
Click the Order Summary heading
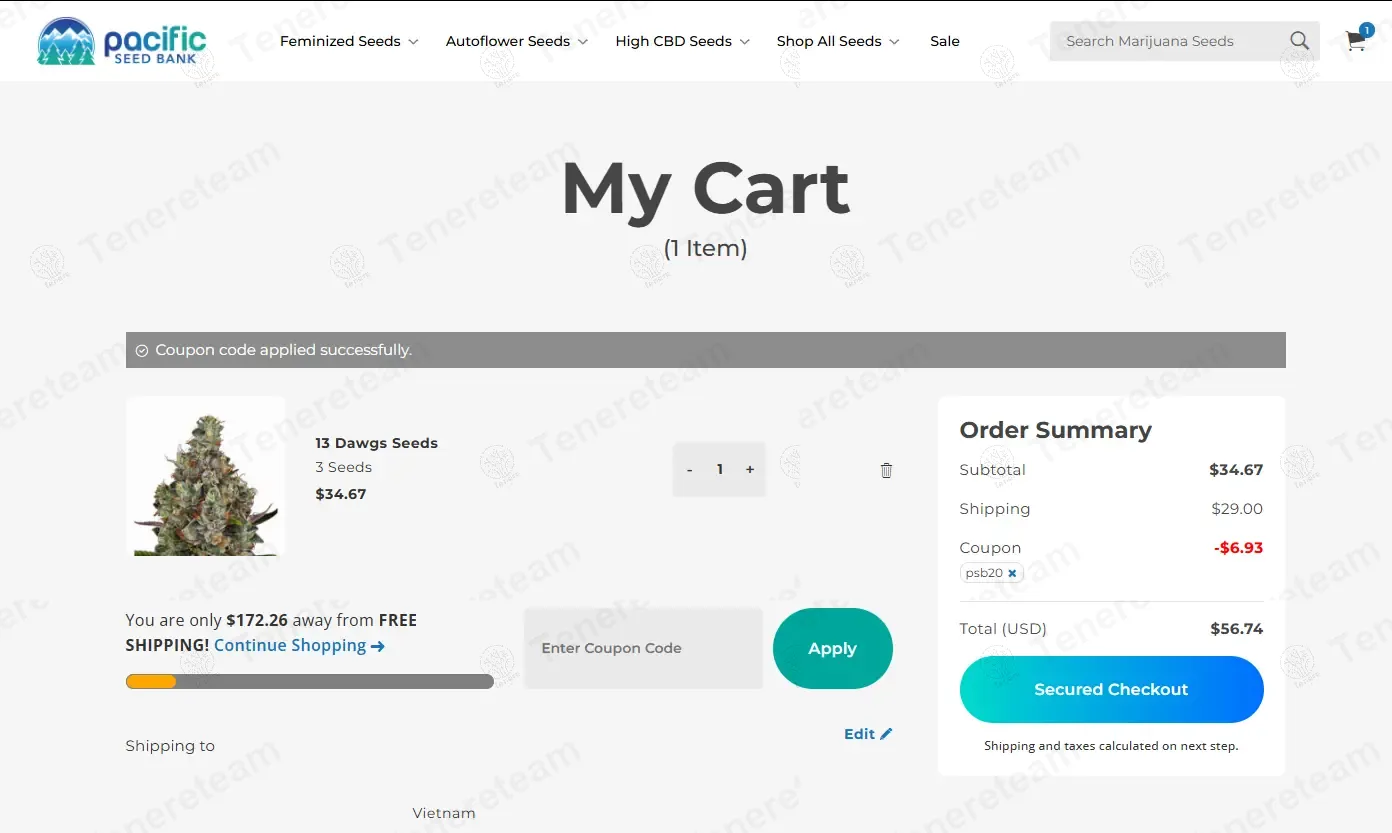pyautogui.click(x=1056, y=430)
